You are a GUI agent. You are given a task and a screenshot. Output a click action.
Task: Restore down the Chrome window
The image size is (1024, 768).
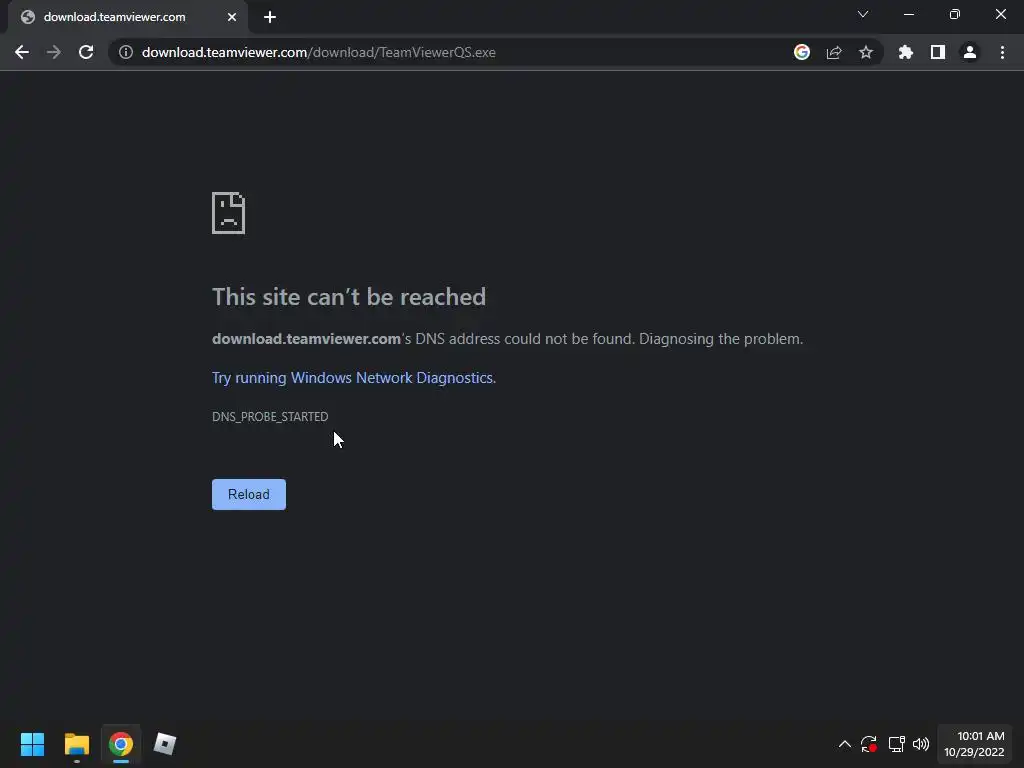pos(955,14)
